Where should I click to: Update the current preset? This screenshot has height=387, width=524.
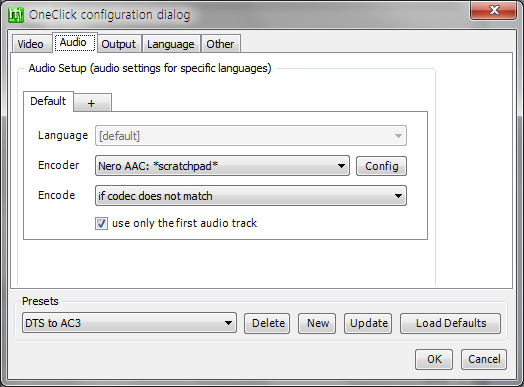point(368,323)
